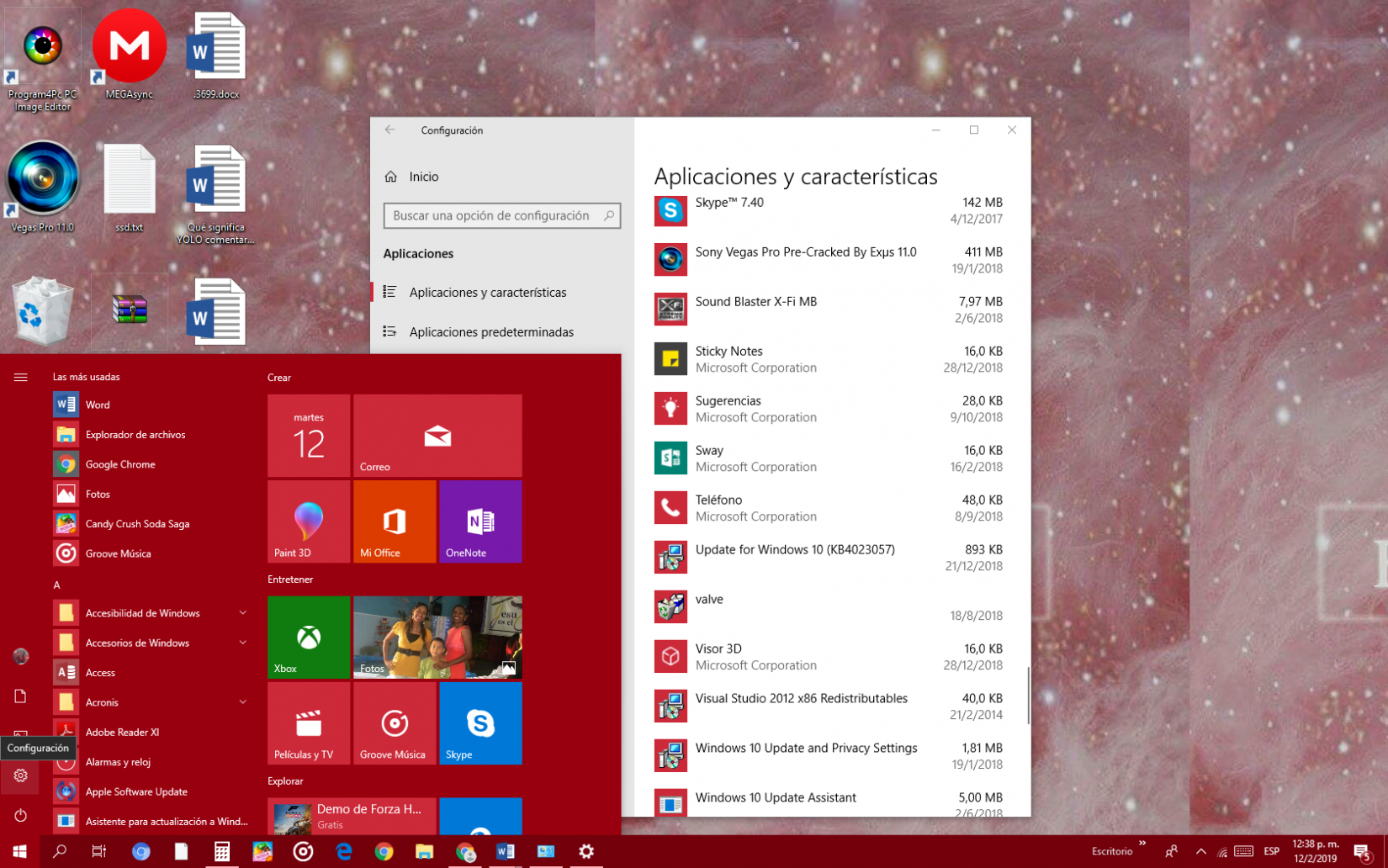The image size is (1388, 868).
Task: Select Sound Blaster X-Fi MB entry
Action: click(x=830, y=310)
